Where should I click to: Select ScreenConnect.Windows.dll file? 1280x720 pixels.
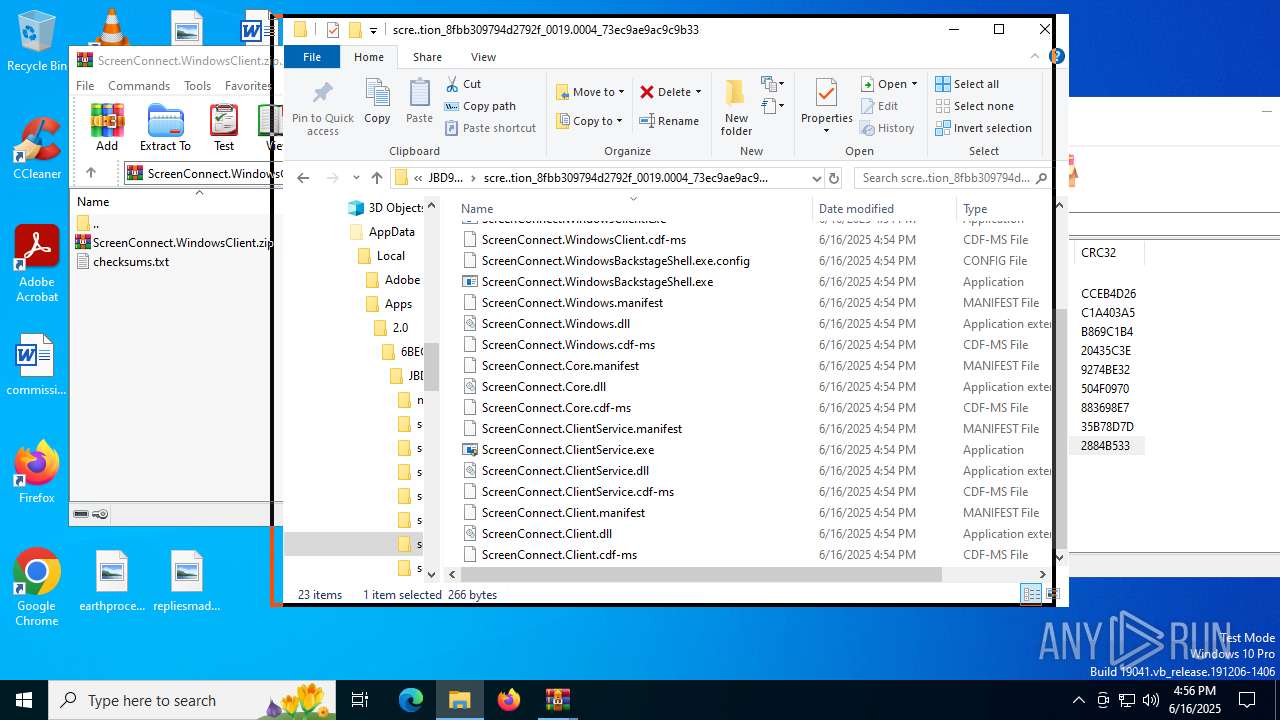[x=555, y=324]
